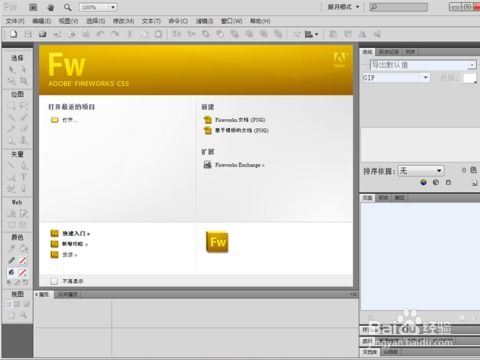The image size is (480, 360).
Task: Open the GIF format dropdown
Action: [x=396, y=78]
